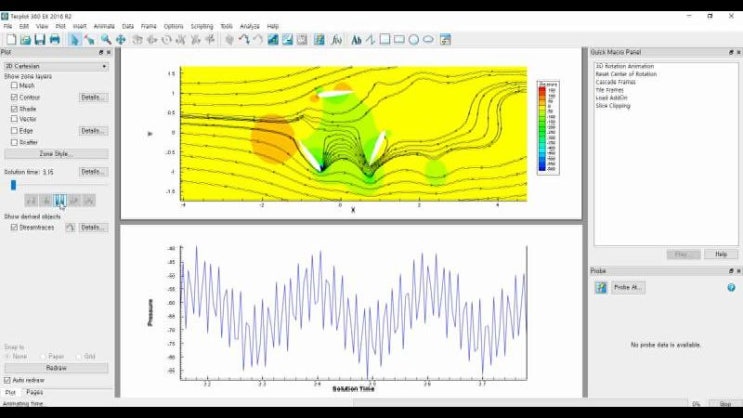Screen dimensions: 743x418
Task: Click the Open file toolbar icon
Action: (x=25, y=40)
